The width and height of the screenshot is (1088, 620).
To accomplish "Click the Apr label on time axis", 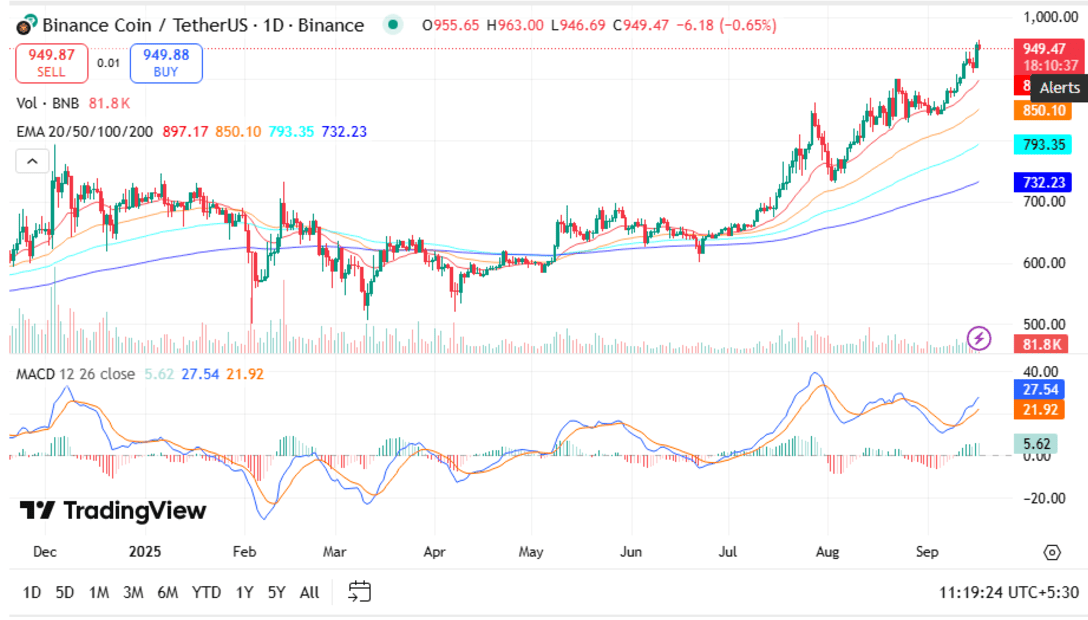I will [434, 552].
